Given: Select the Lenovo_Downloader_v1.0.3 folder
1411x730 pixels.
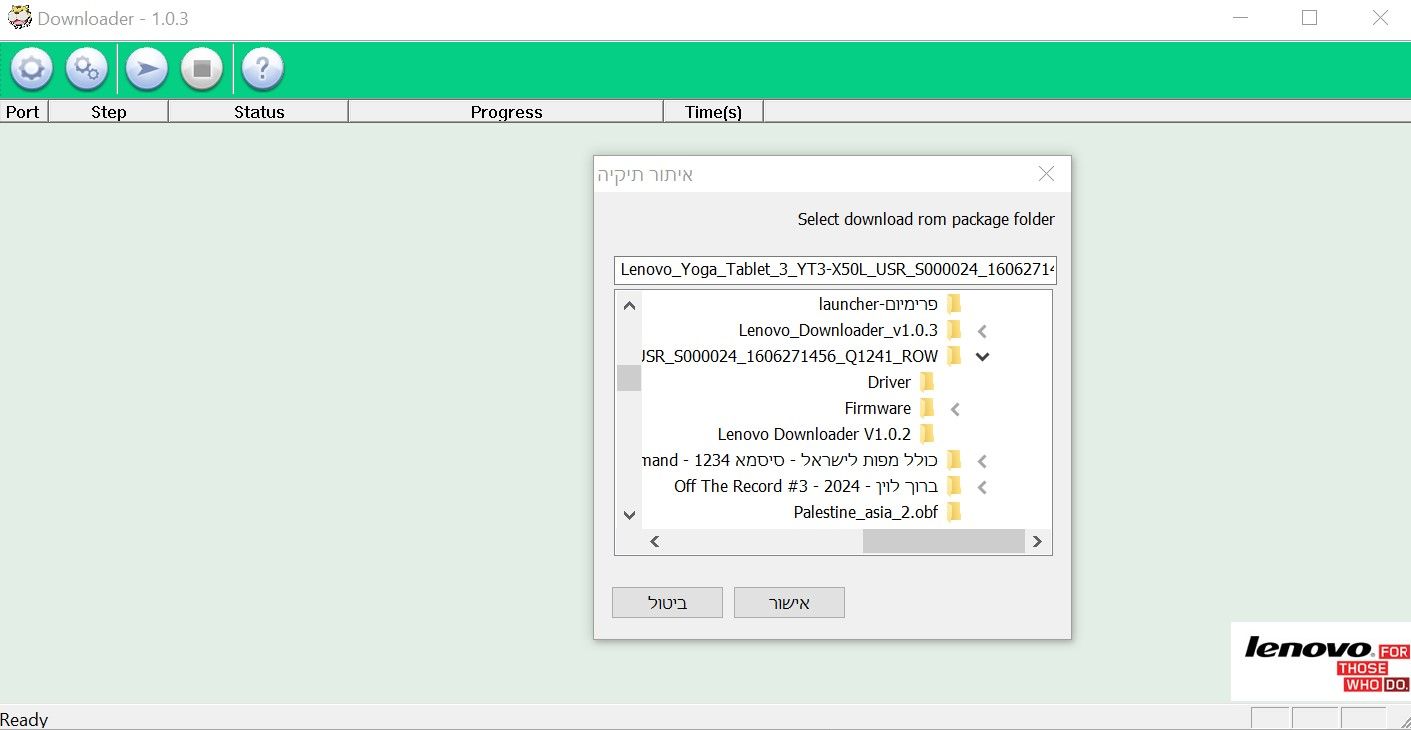Looking at the screenshot, I should click(838, 330).
